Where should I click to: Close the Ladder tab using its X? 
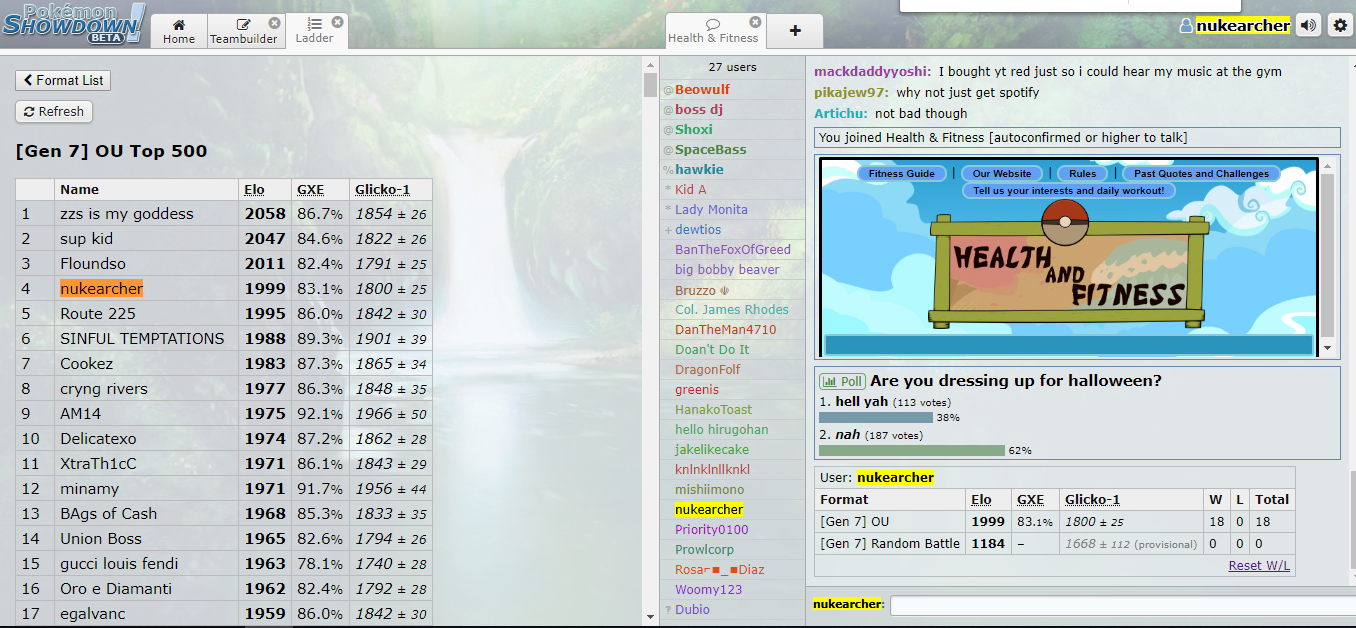tap(338, 22)
